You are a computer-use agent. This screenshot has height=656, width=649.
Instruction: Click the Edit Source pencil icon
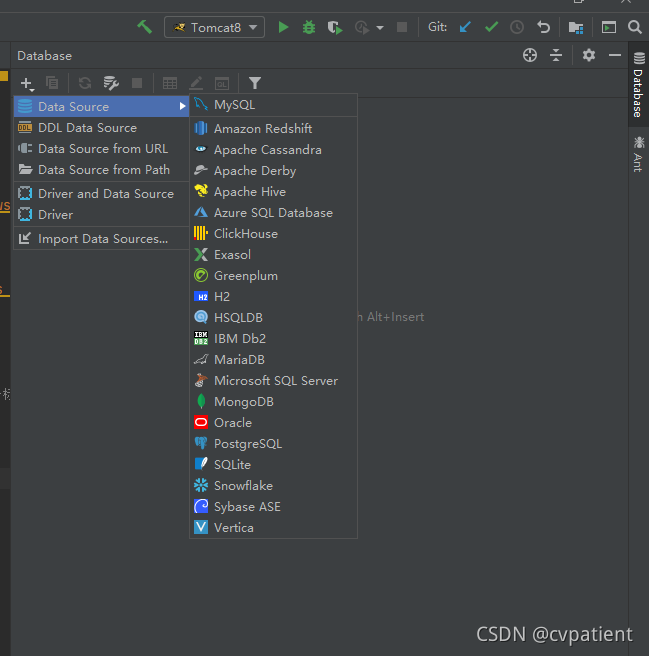(x=196, y=83)
